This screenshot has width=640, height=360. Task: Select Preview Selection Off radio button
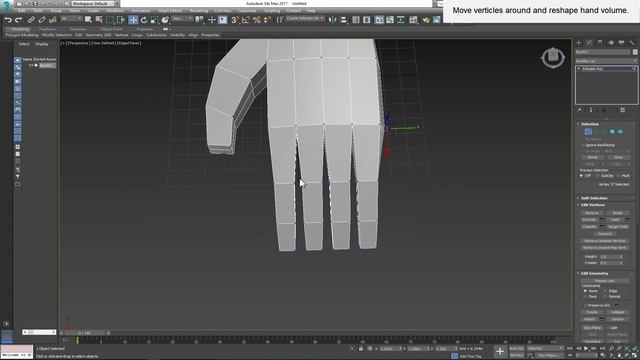581,176
